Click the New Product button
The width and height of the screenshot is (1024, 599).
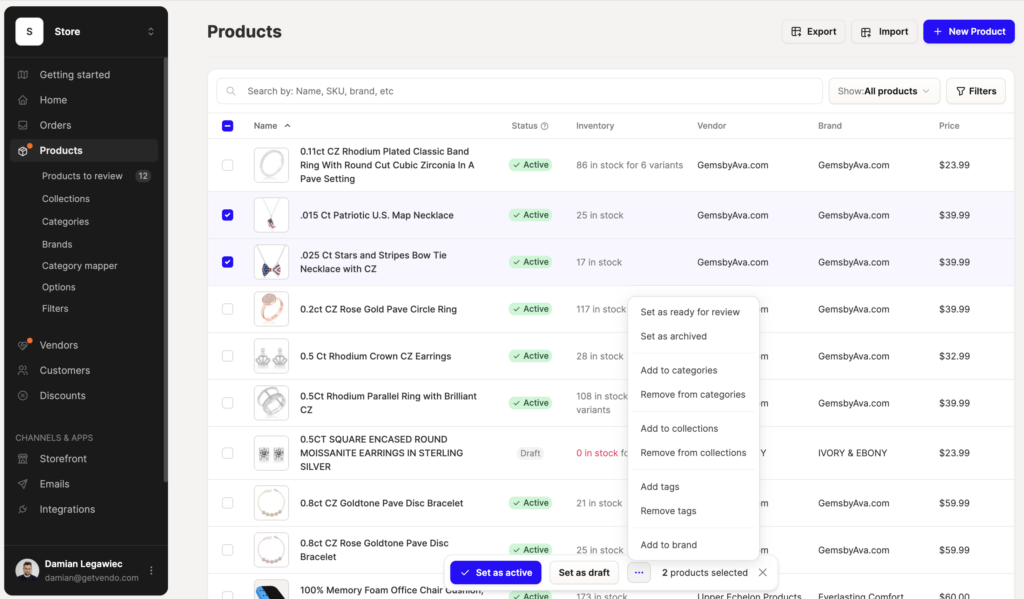tap(968, 31)
